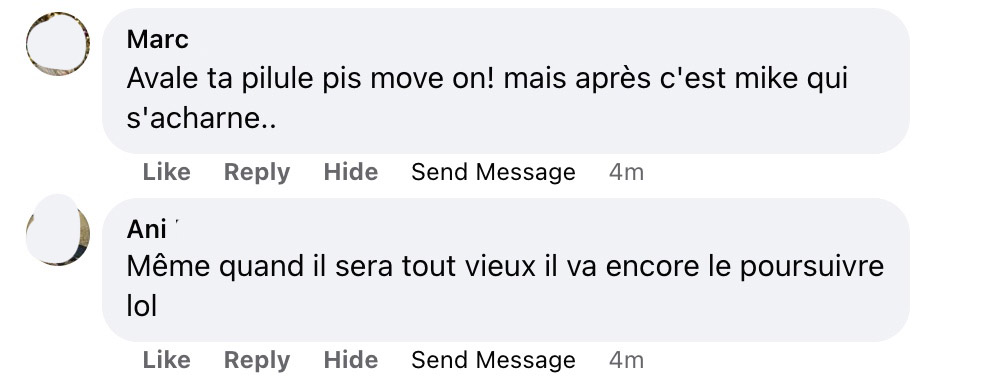This screenshot has height=380, width=982.
Task: Reply to Marc's comment
Action: [x=257, y=172]
